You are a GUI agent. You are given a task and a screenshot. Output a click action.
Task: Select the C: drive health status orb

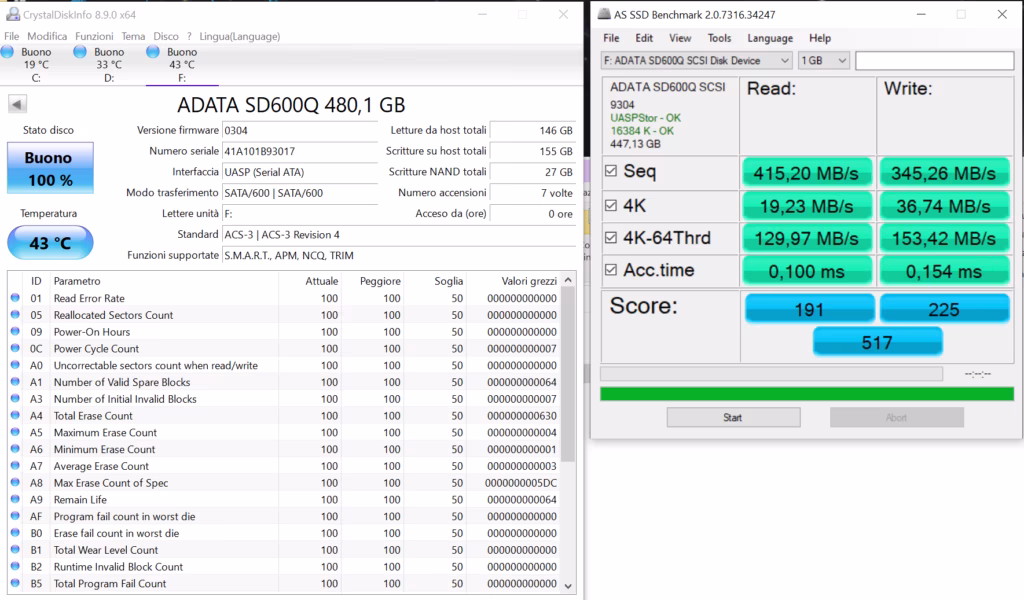click(x=7, y=52)
